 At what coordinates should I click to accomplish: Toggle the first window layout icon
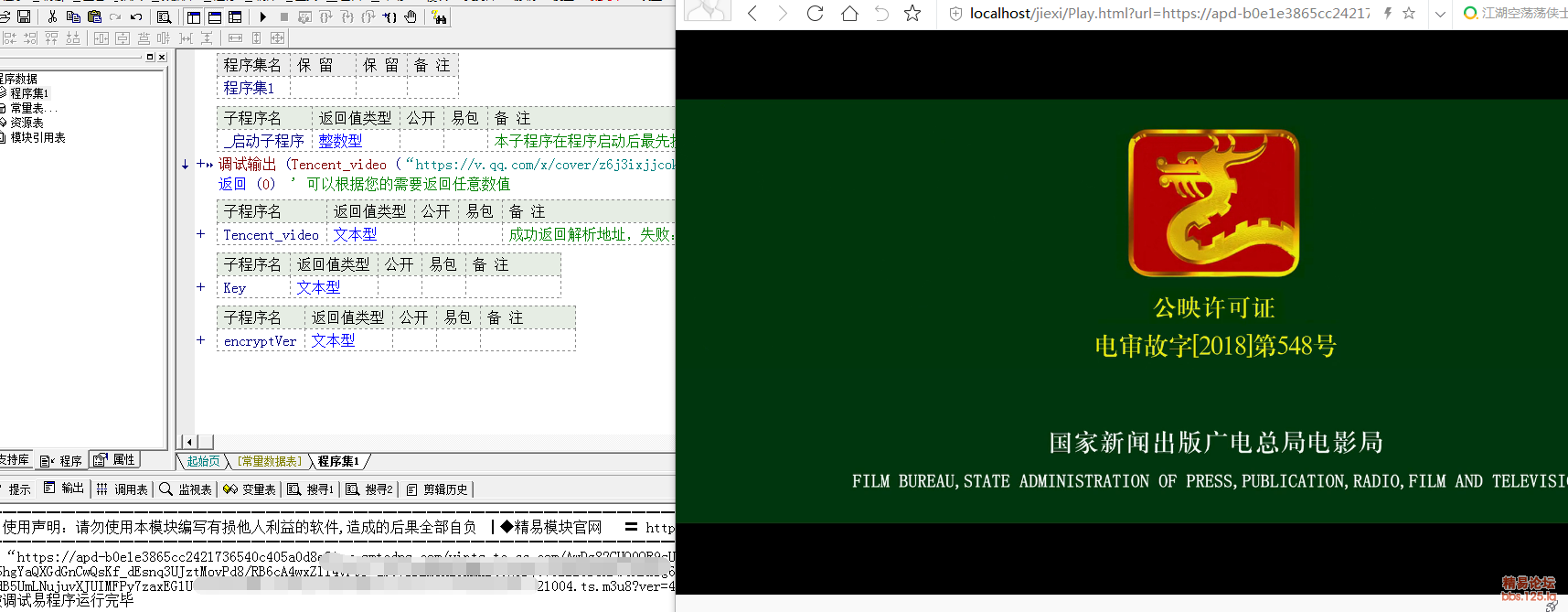(194, 16)
